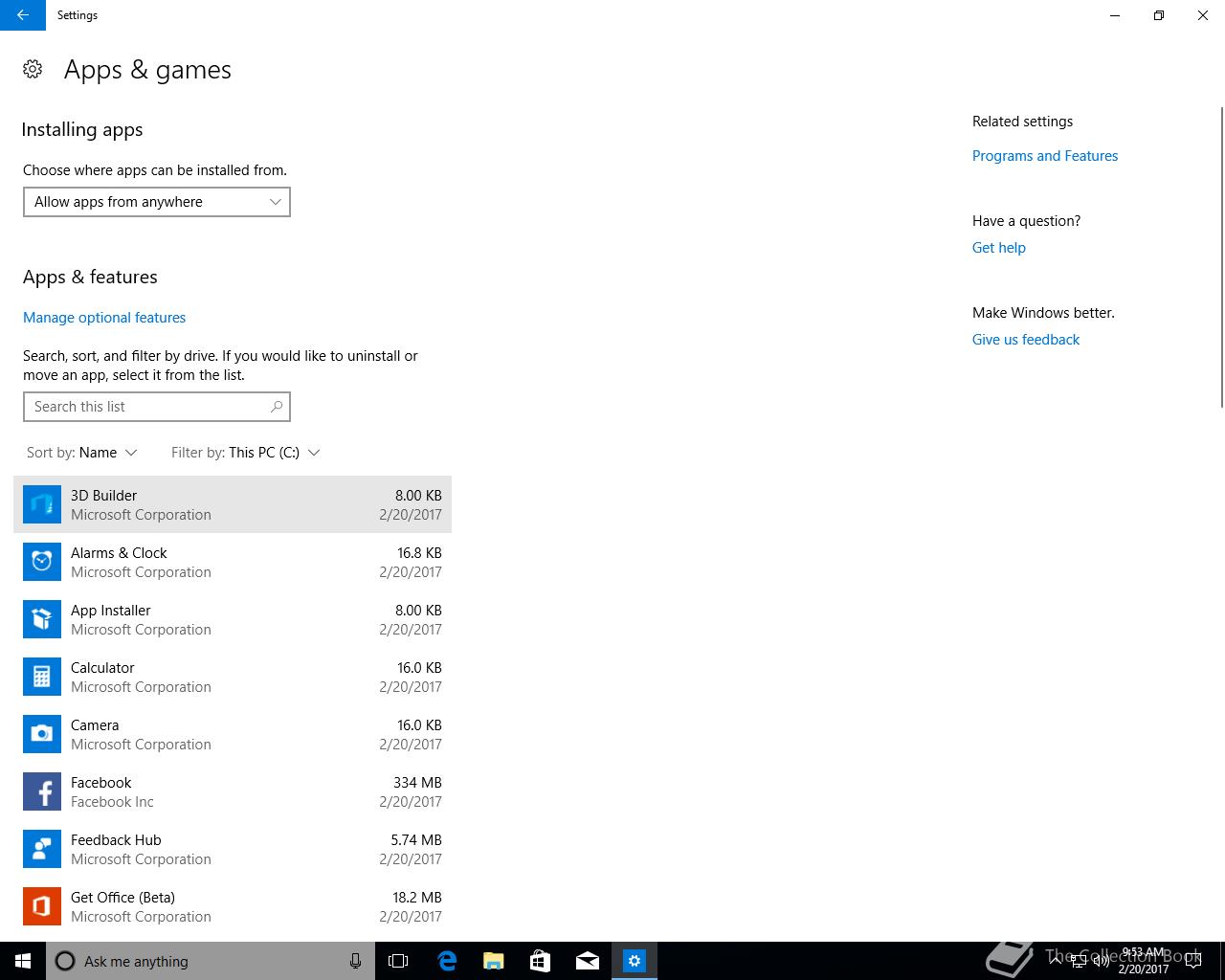Open File Explorer from taskbar
Viewport: 1225px width, 980px height.
[x=494, y=961]
